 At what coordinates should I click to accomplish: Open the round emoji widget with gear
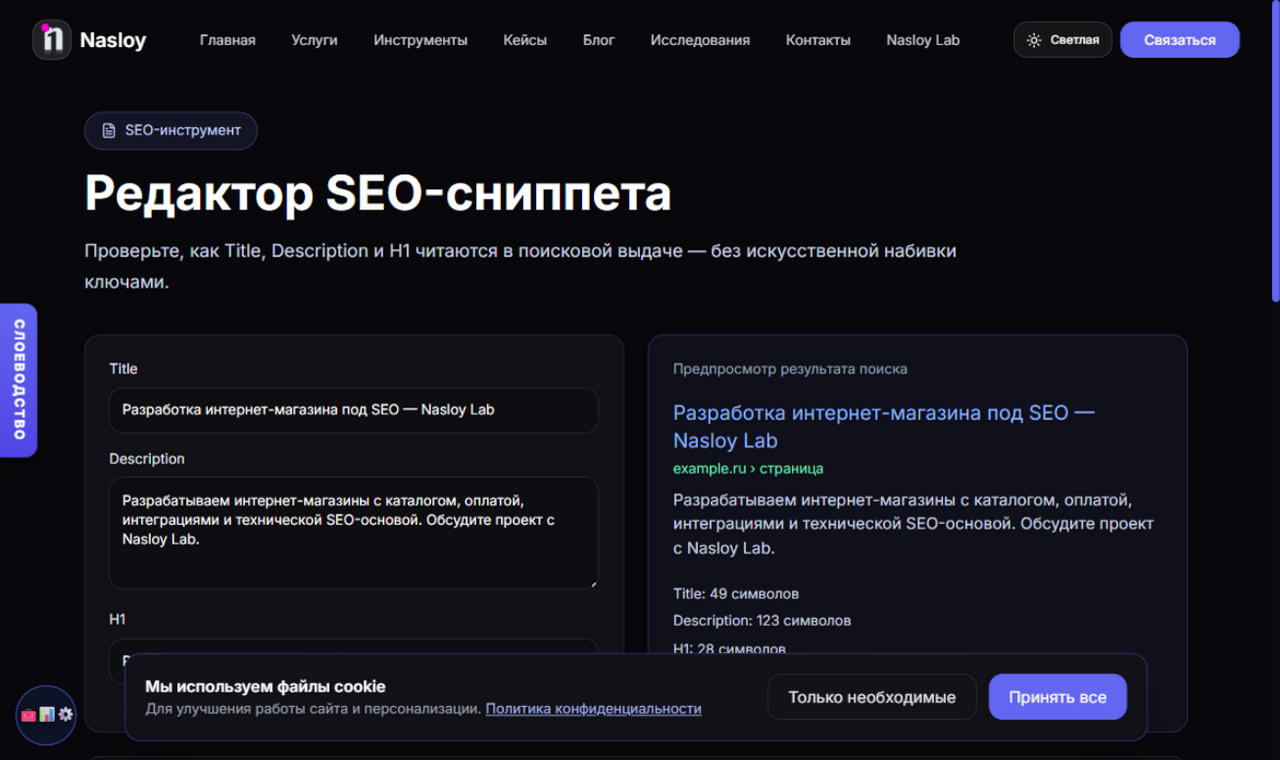(46, 715)
